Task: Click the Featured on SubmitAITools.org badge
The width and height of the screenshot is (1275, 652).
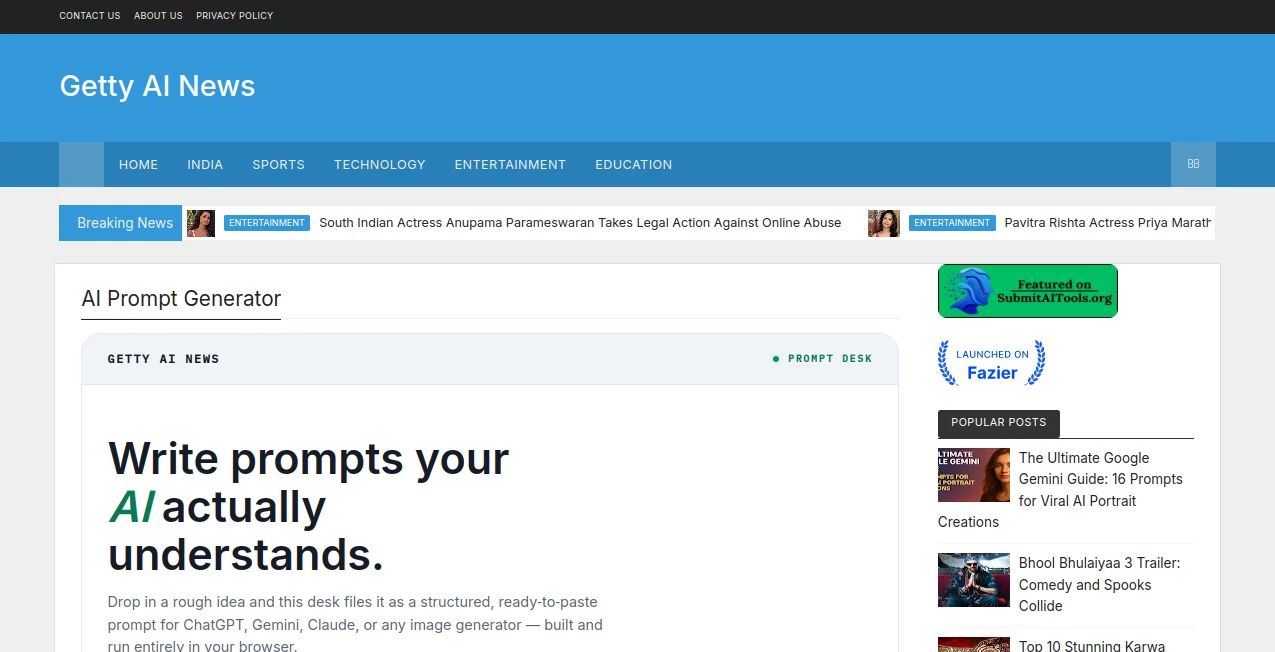Action: [1028, 291]
